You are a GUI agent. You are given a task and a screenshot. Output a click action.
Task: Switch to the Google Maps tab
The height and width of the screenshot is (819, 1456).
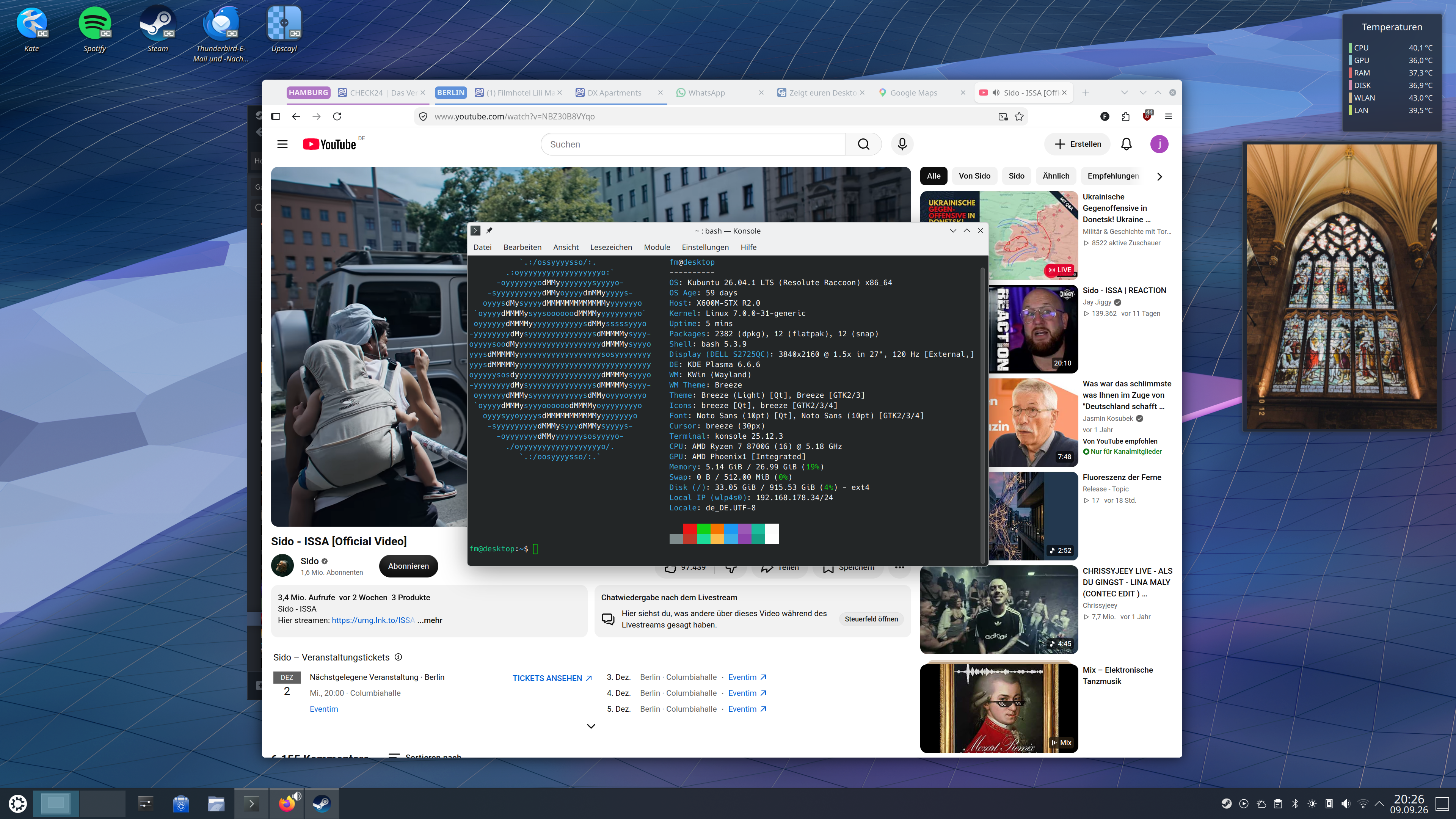tap(921, 93)
